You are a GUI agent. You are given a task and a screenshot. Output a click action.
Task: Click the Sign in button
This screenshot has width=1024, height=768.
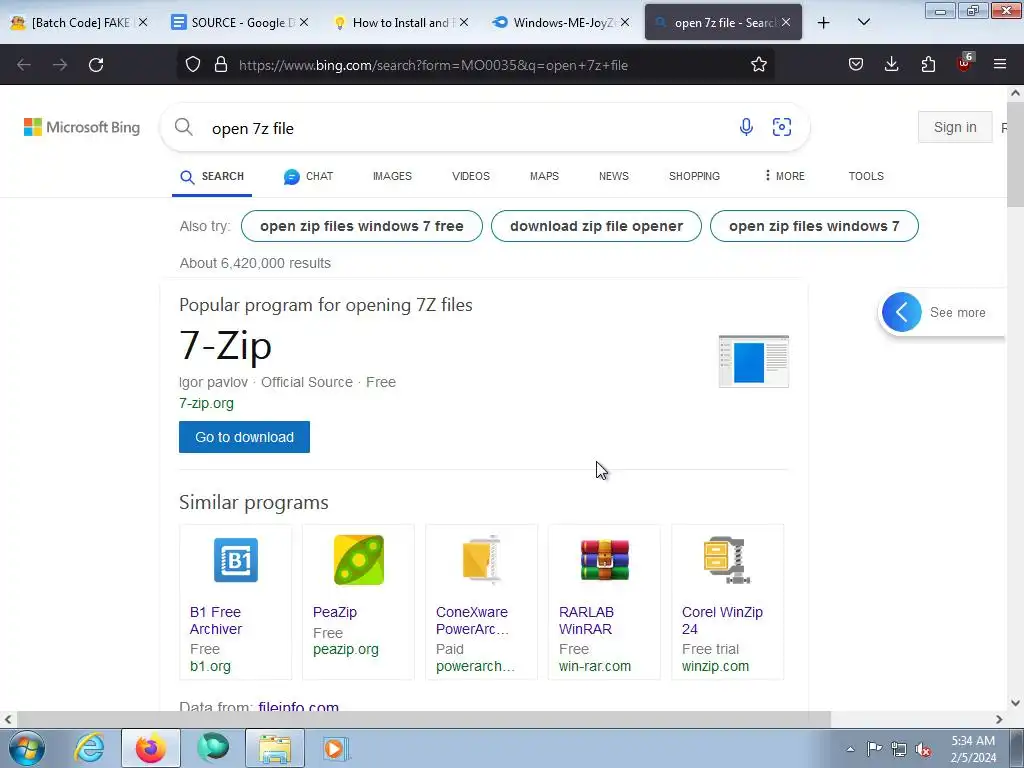tap(955, 127)
